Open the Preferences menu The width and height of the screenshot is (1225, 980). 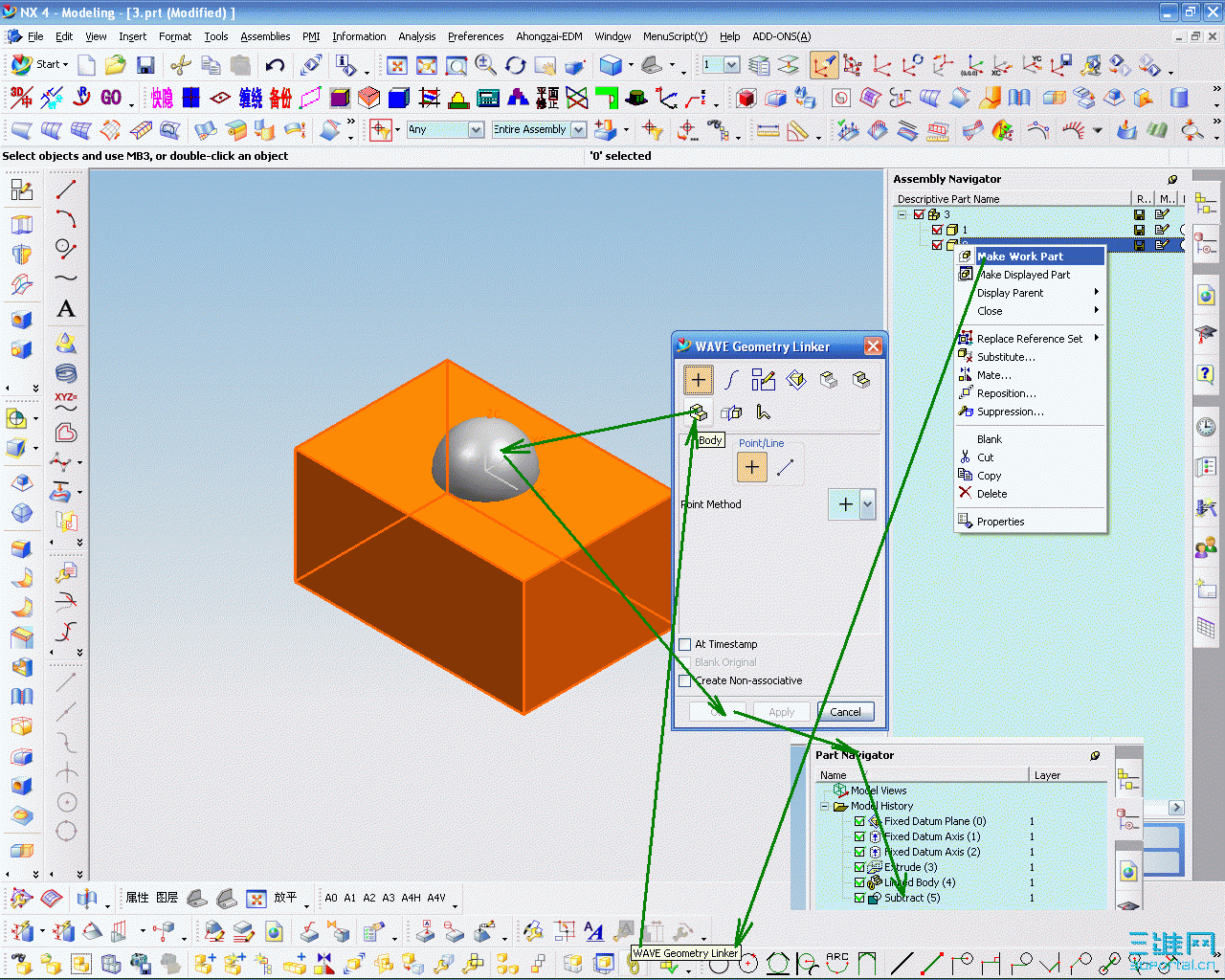[476, 36]
